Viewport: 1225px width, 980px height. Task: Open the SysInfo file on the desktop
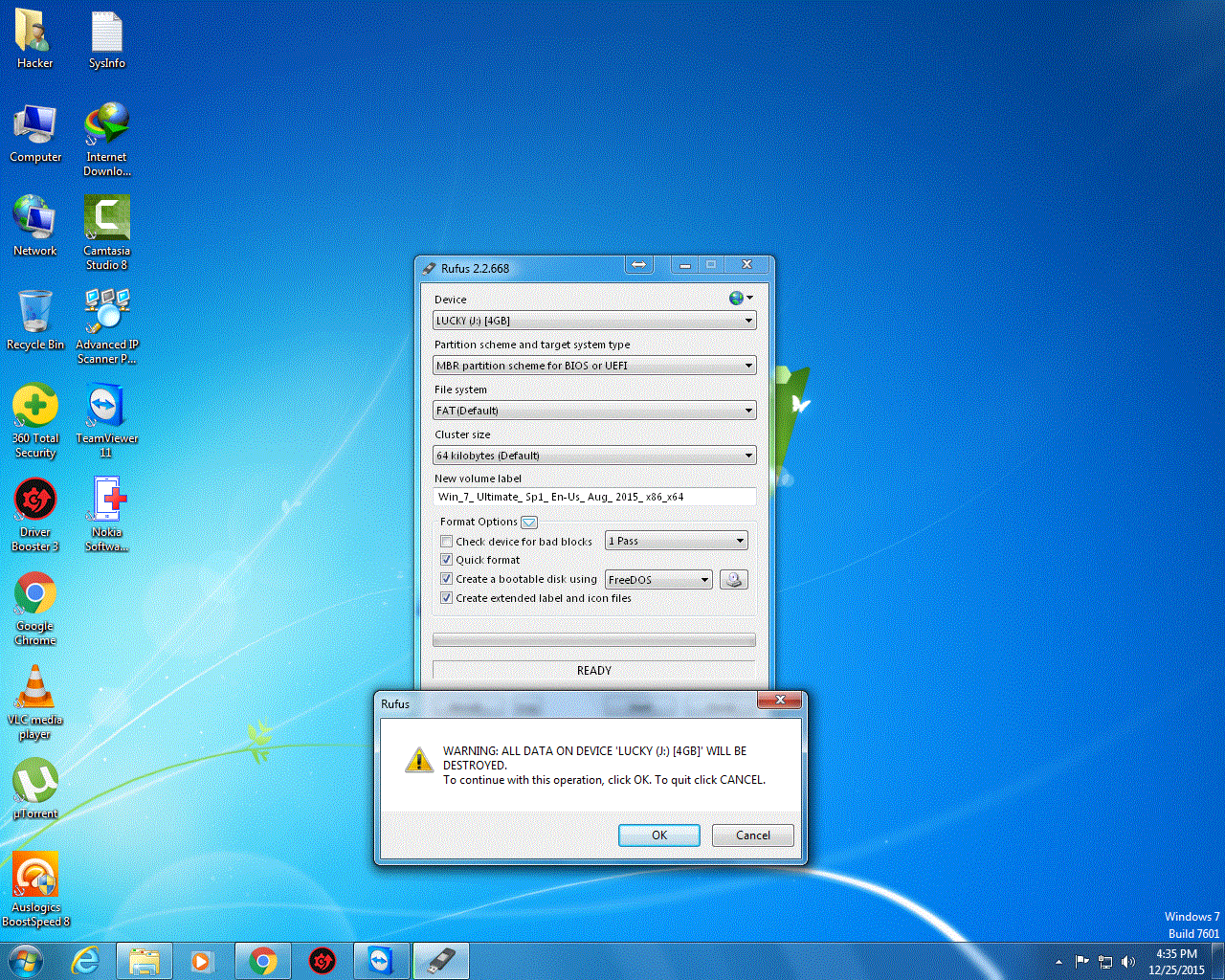(106, 39)
